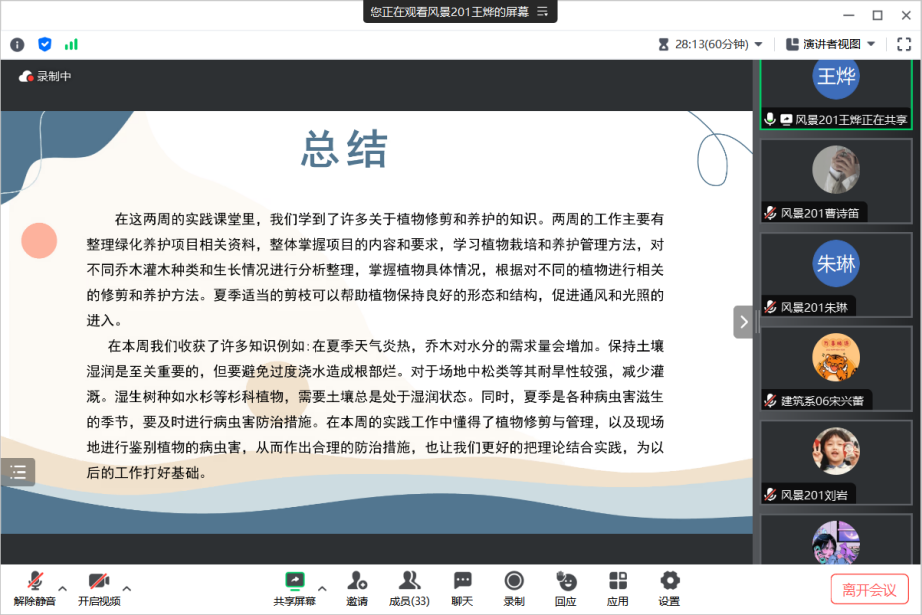922x615 pixels.
Task: Click the red 离开会议 button
Action: 869,589
